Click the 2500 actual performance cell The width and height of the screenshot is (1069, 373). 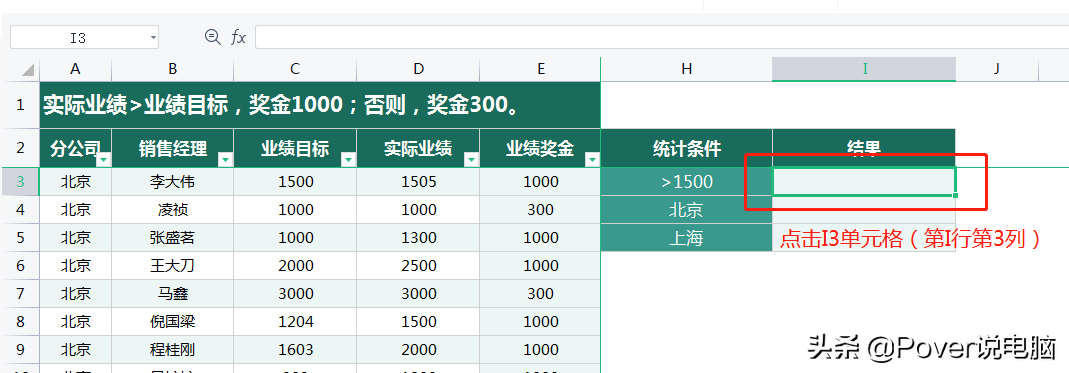click(418, 266)
